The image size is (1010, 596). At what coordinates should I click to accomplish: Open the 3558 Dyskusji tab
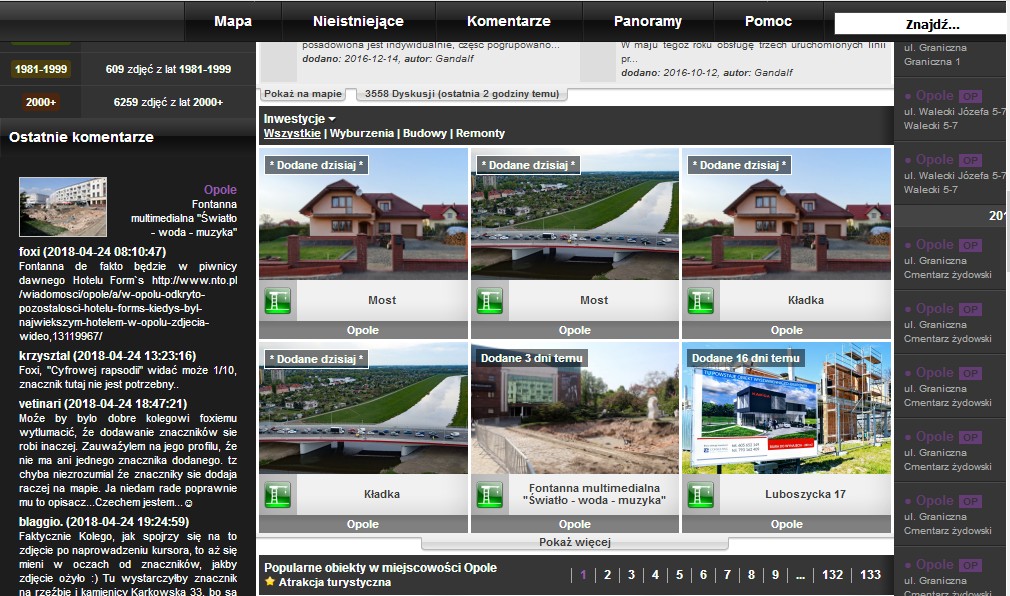(462, 94)
